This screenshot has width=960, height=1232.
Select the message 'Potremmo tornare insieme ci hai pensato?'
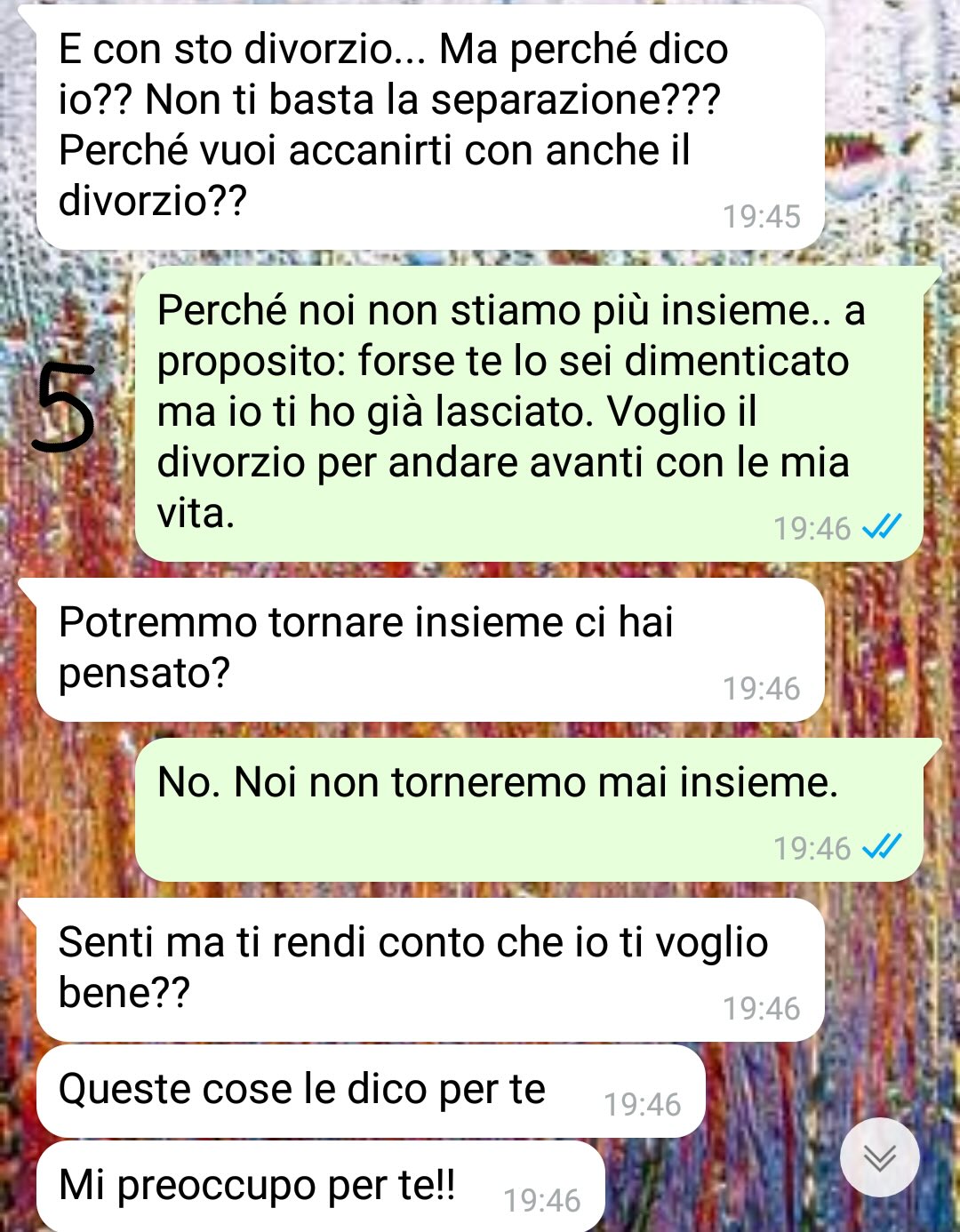point(430,650)
